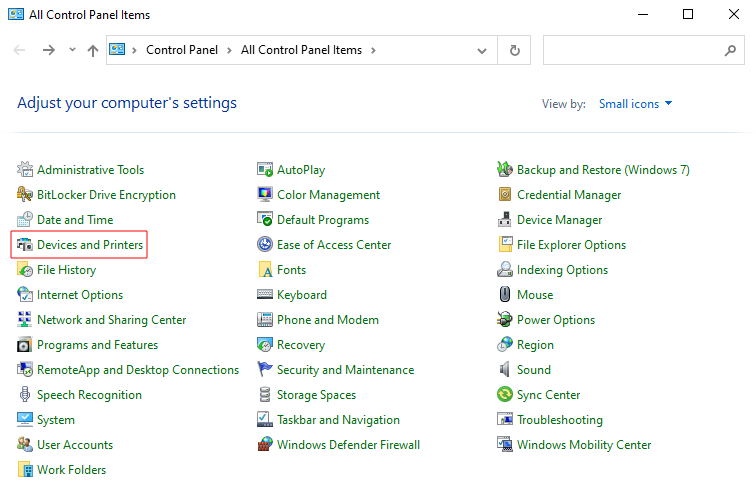Click the Devices and Printers icon
Viewport: 756px width, 487px height.
click(x=25, y=245)
